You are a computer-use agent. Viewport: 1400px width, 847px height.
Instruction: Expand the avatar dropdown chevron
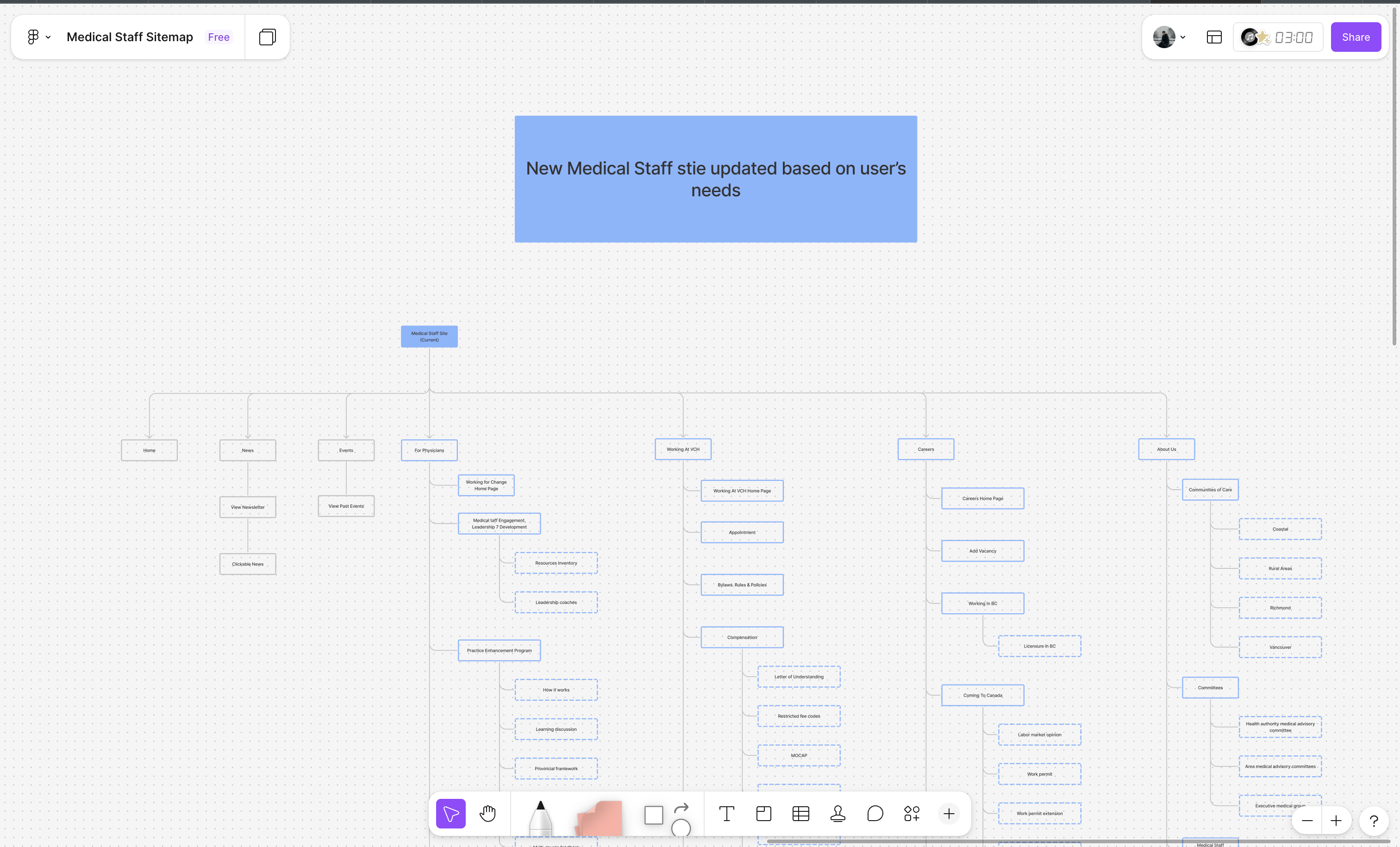[x=1182, y=37]
